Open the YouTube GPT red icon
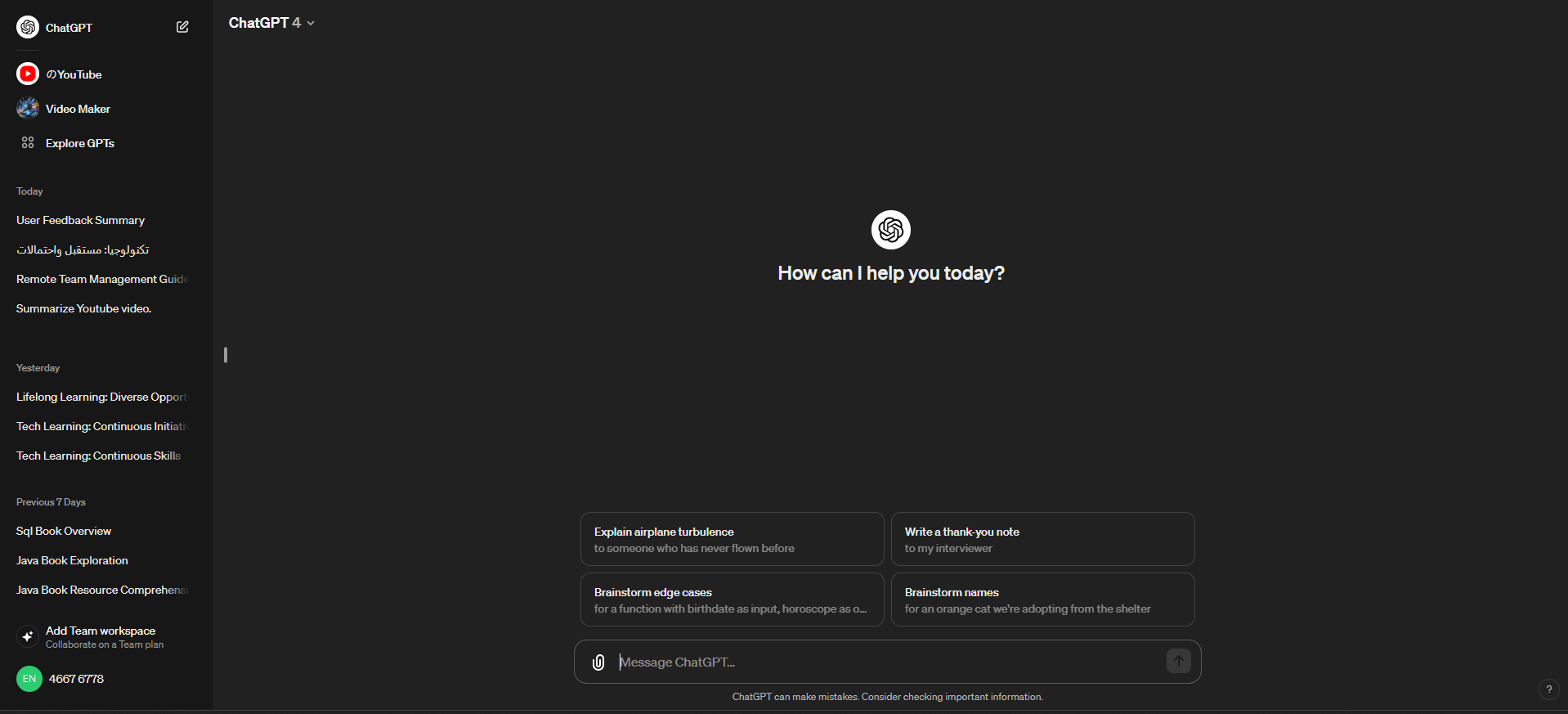 tap(28, 74)
